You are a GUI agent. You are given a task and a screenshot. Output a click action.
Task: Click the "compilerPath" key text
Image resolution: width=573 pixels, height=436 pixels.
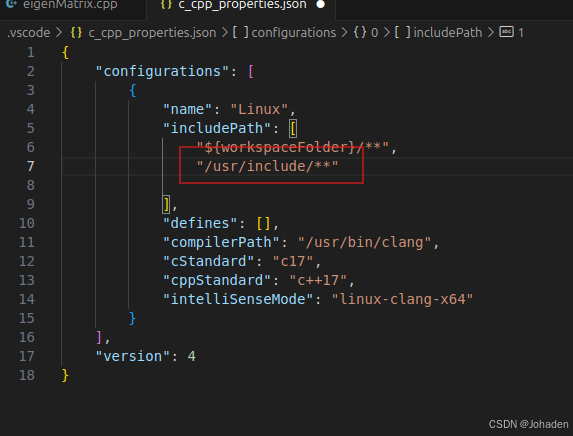pyautogui.click(x=221, y=242)
